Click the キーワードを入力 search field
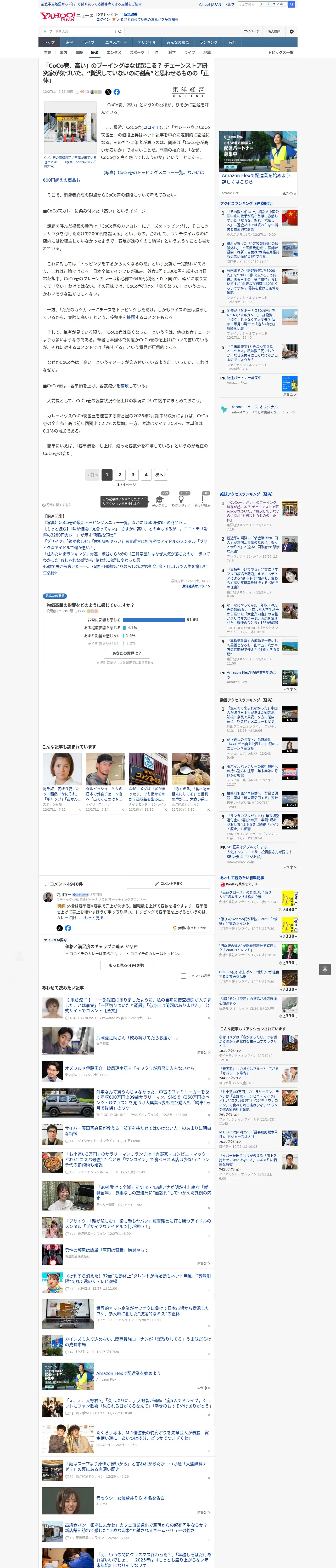336x1568 pixels. (79, 32)
